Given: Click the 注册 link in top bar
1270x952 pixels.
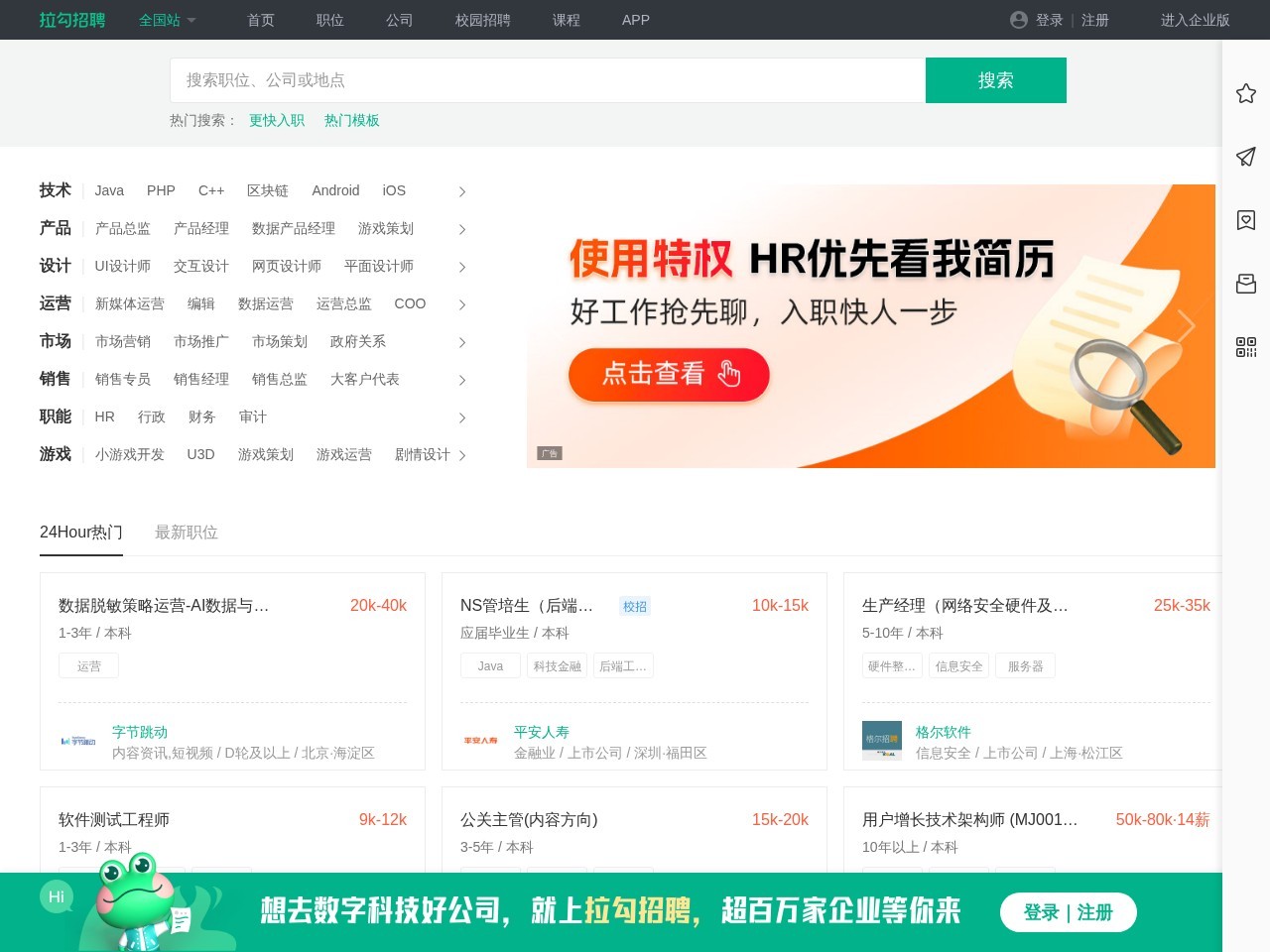Looking at the screenshot, I should 1095,20.
